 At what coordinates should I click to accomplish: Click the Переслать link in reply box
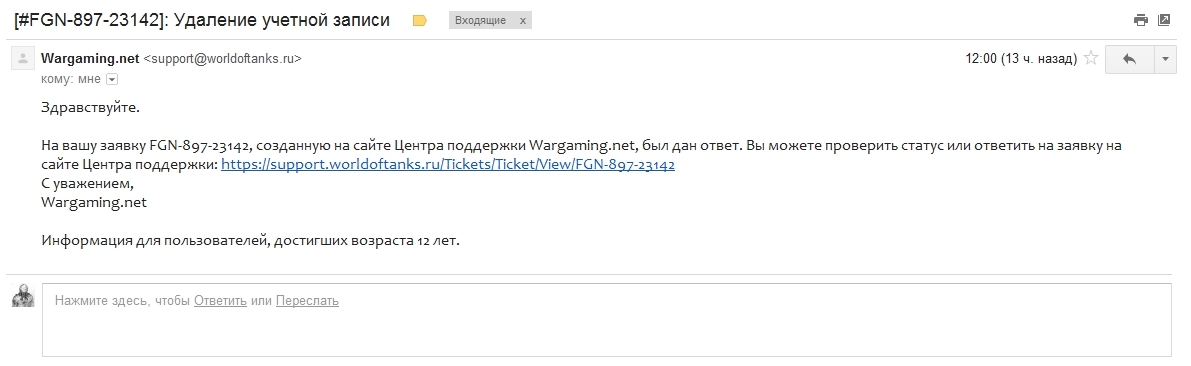point(307,301)
